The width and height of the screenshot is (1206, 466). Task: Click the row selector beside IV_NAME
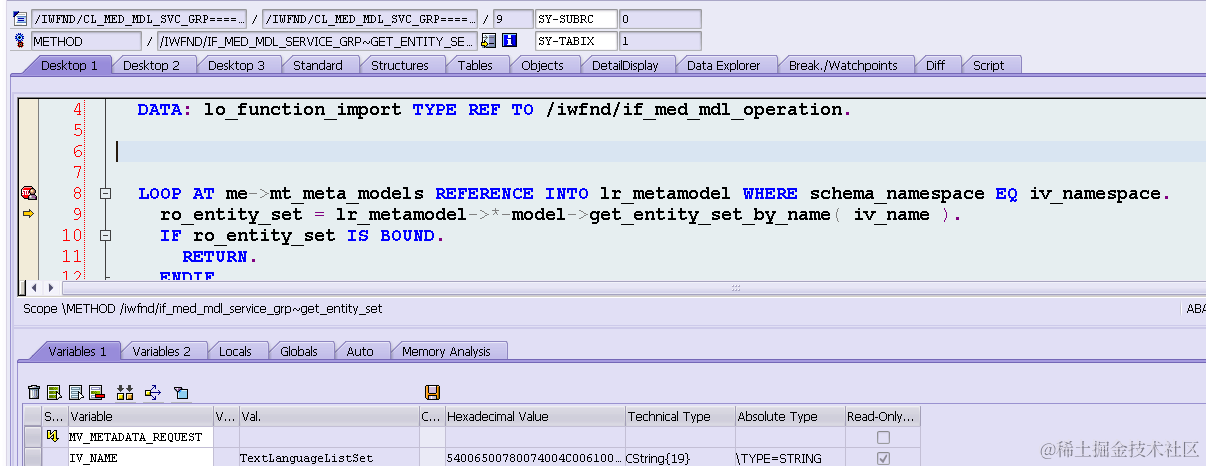click(x=32, y=458)
